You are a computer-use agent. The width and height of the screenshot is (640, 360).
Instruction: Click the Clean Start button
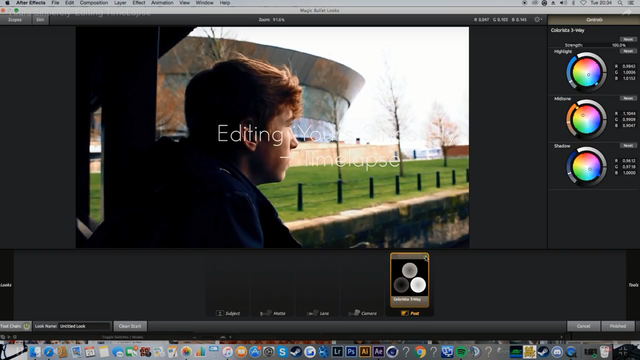point(130,326)
